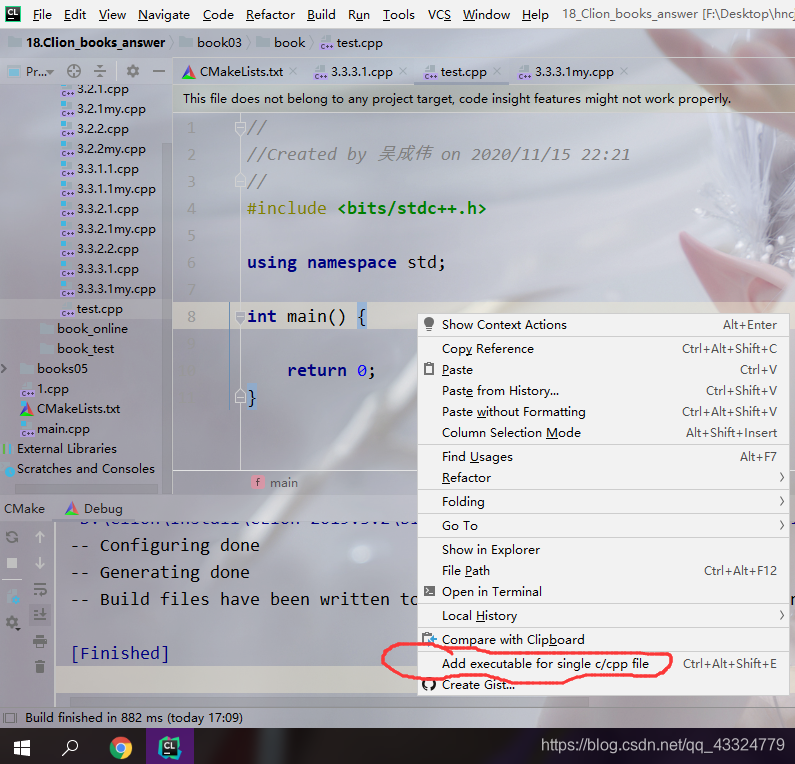The image size is (795, 764).
Task: Open Windows Start menu
Action: coord(22,747)
